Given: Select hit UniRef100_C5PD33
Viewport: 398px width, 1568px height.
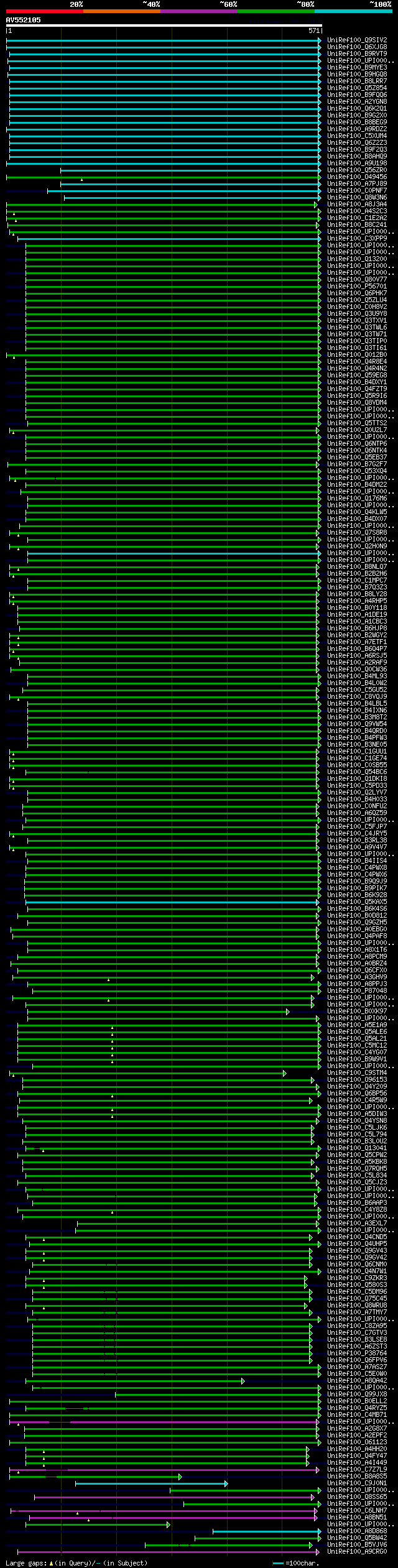Looking at the screenshot, I should (357, 785).
